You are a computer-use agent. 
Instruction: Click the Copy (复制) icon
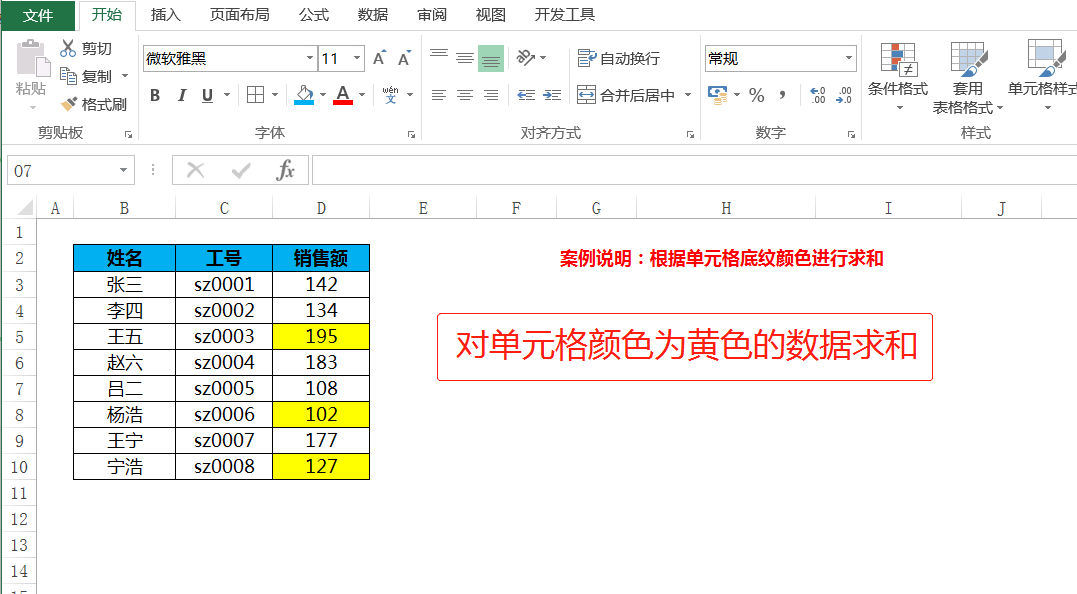(68, 76)
